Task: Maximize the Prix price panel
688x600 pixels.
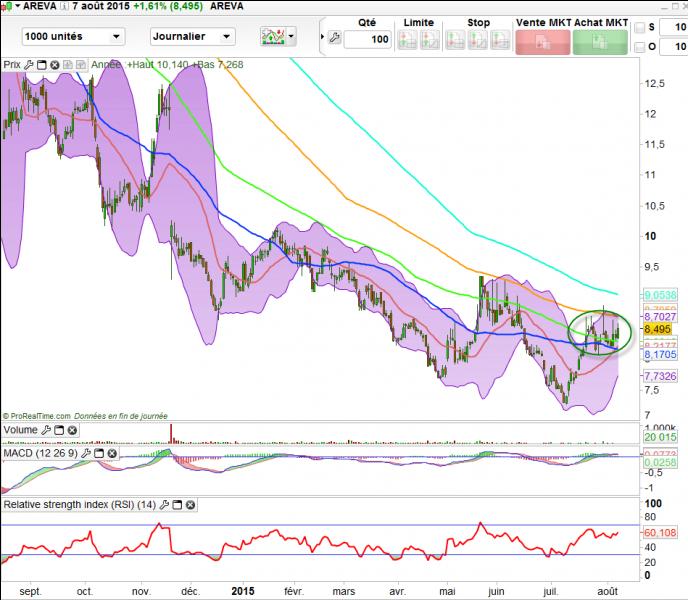Action: [42, 65]
